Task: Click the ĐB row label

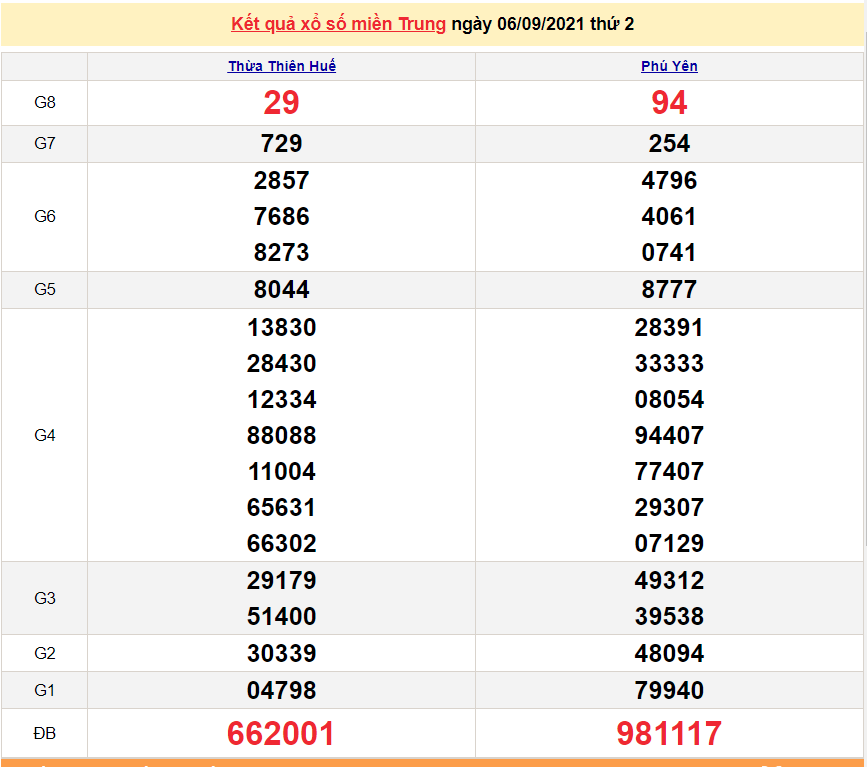Action: tap(45, 733)
